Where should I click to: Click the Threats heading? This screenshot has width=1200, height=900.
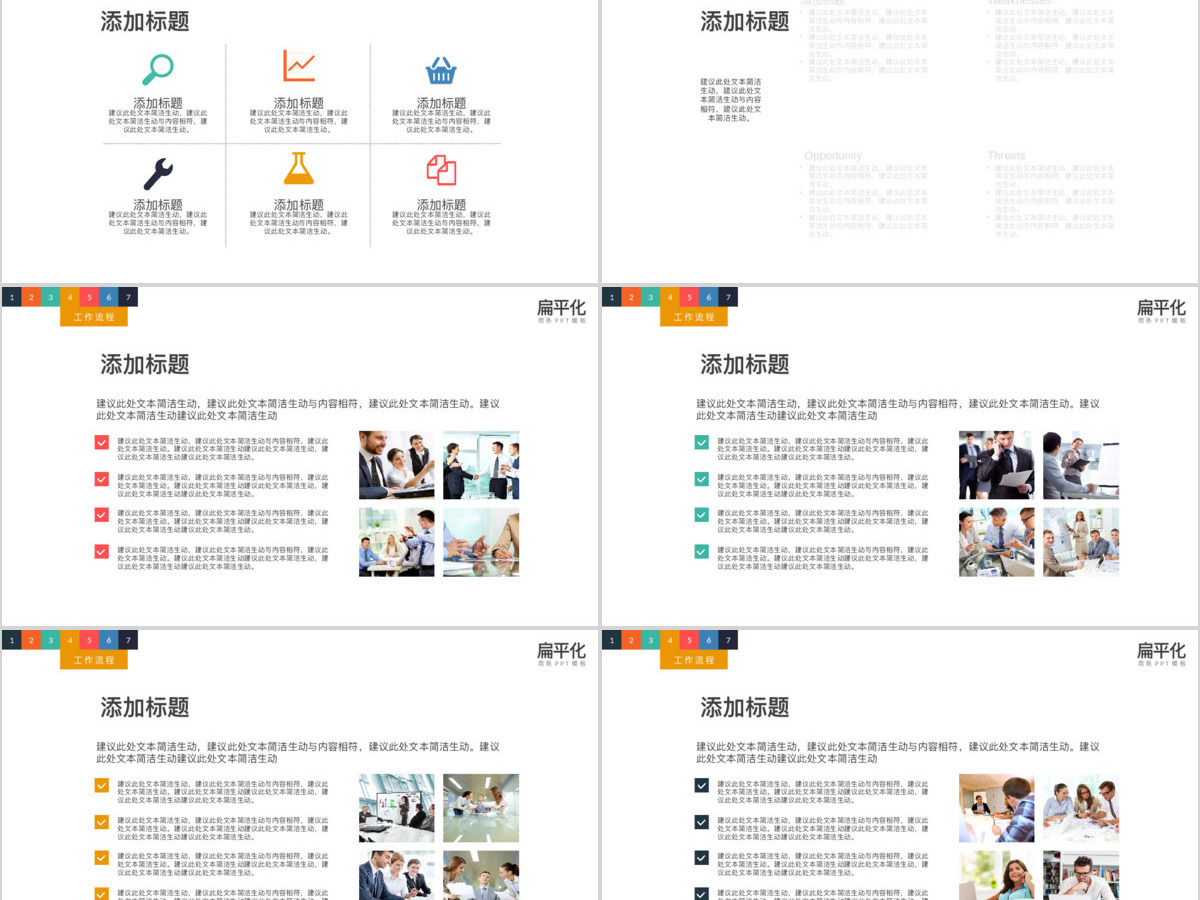1006,156
